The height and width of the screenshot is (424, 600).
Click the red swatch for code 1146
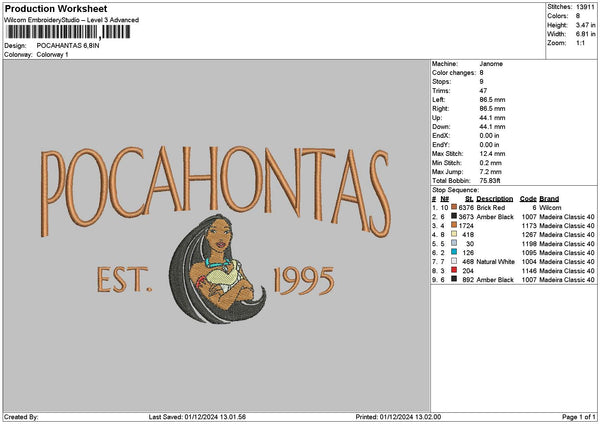(454, 270)
